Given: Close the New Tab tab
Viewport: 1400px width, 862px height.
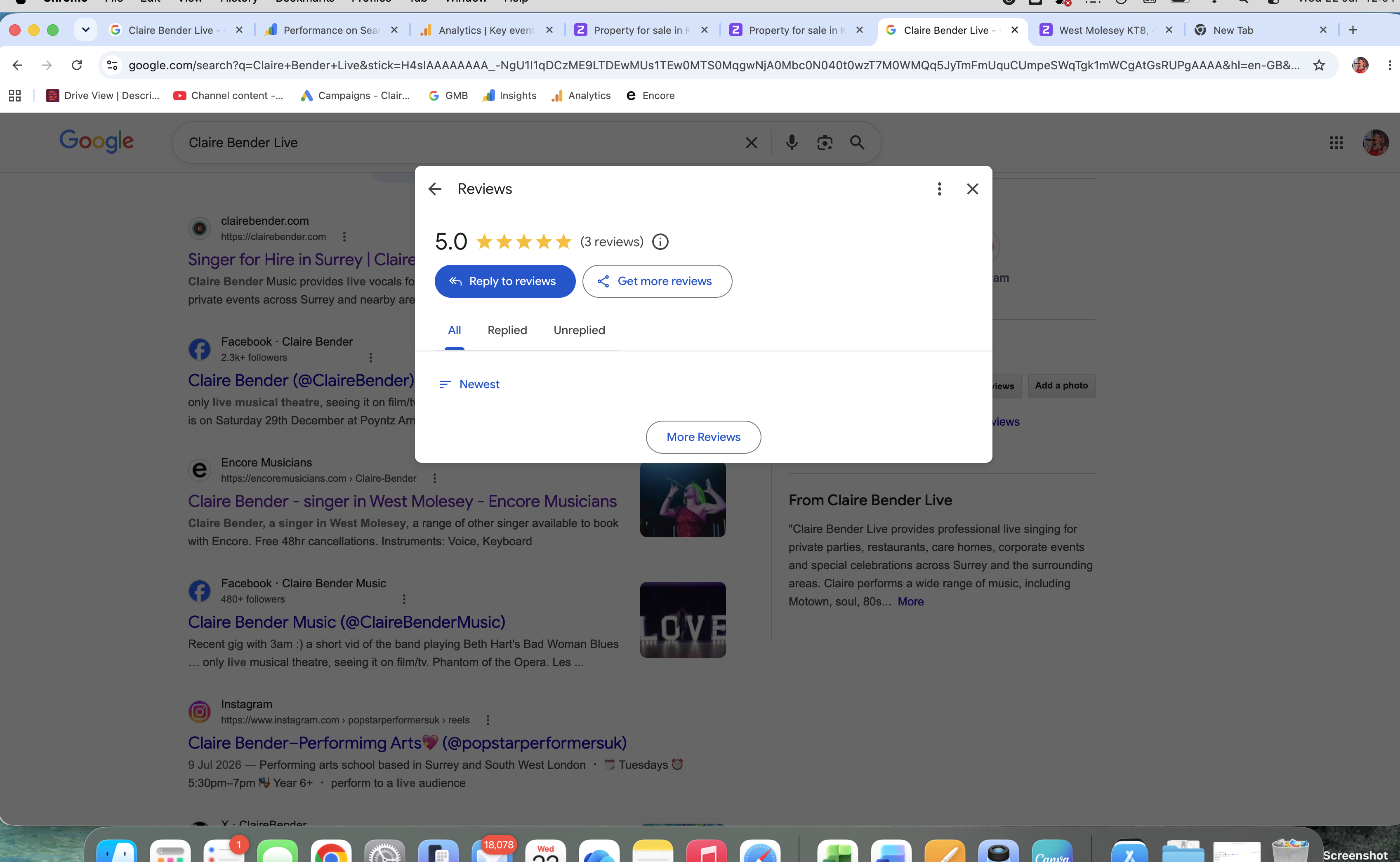Looking at the screenshot, I should 1323,30.
